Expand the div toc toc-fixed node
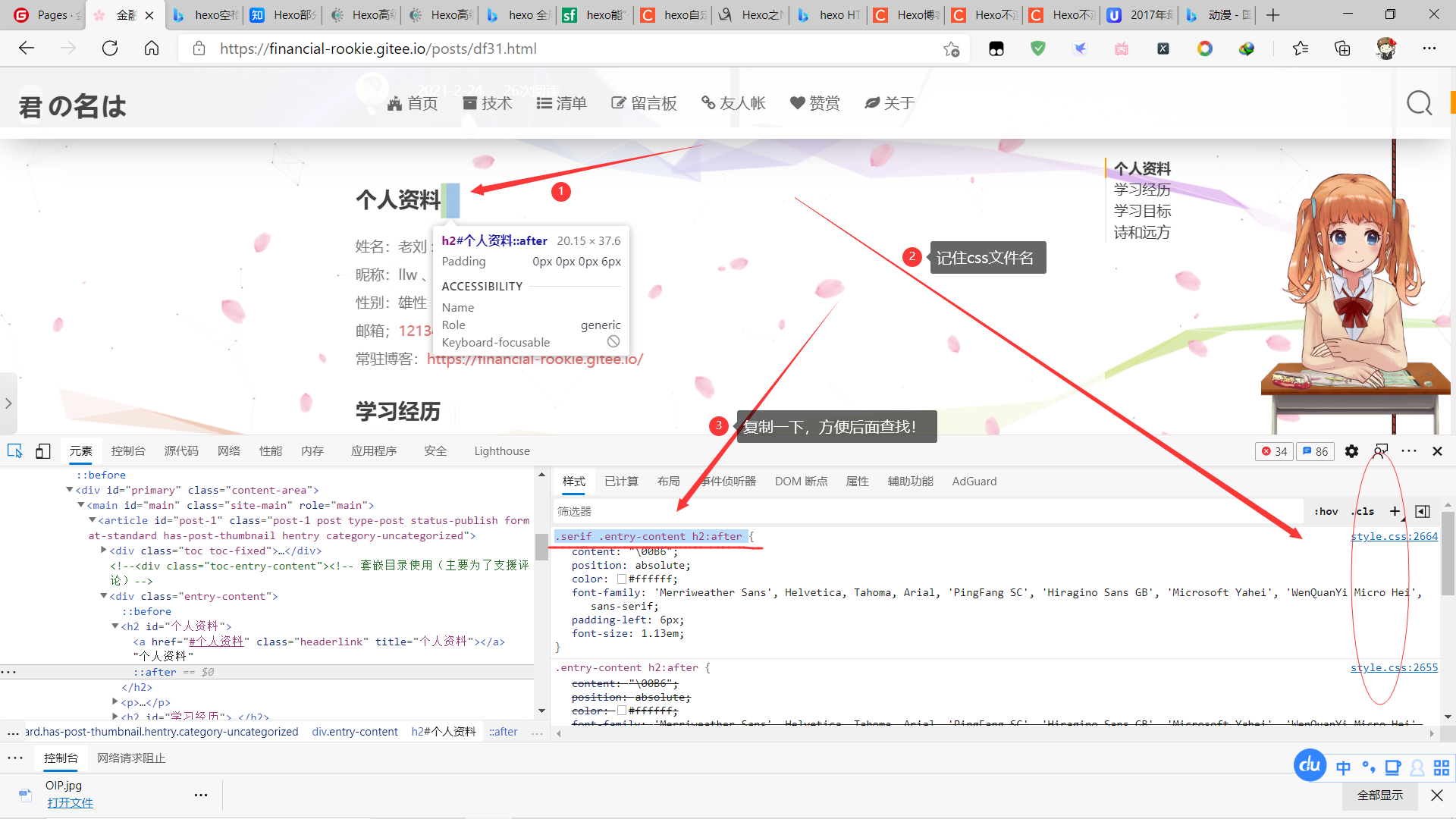The image size is (1456, 819). 104,551
